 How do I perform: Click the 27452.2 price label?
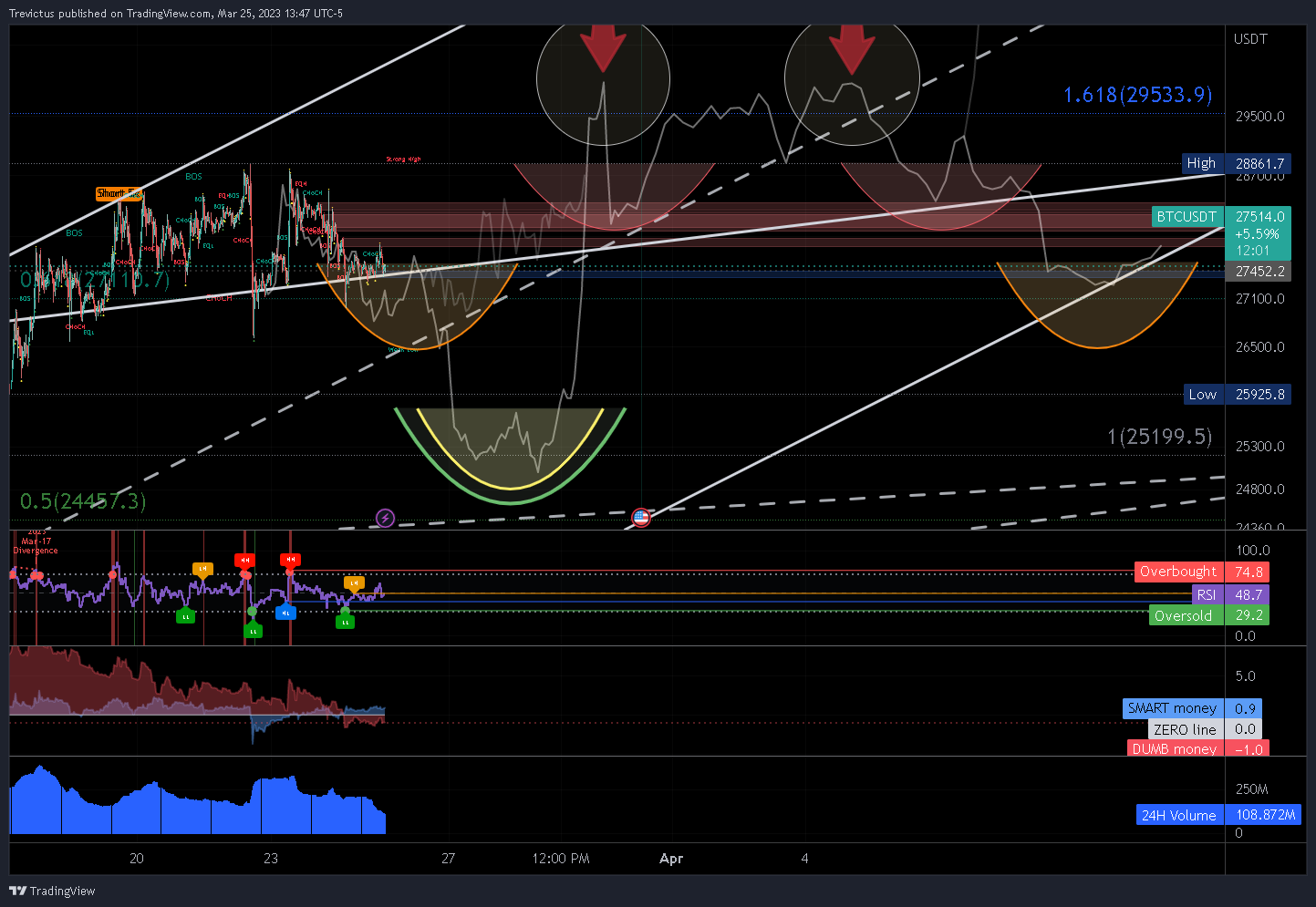point(1259,272)
